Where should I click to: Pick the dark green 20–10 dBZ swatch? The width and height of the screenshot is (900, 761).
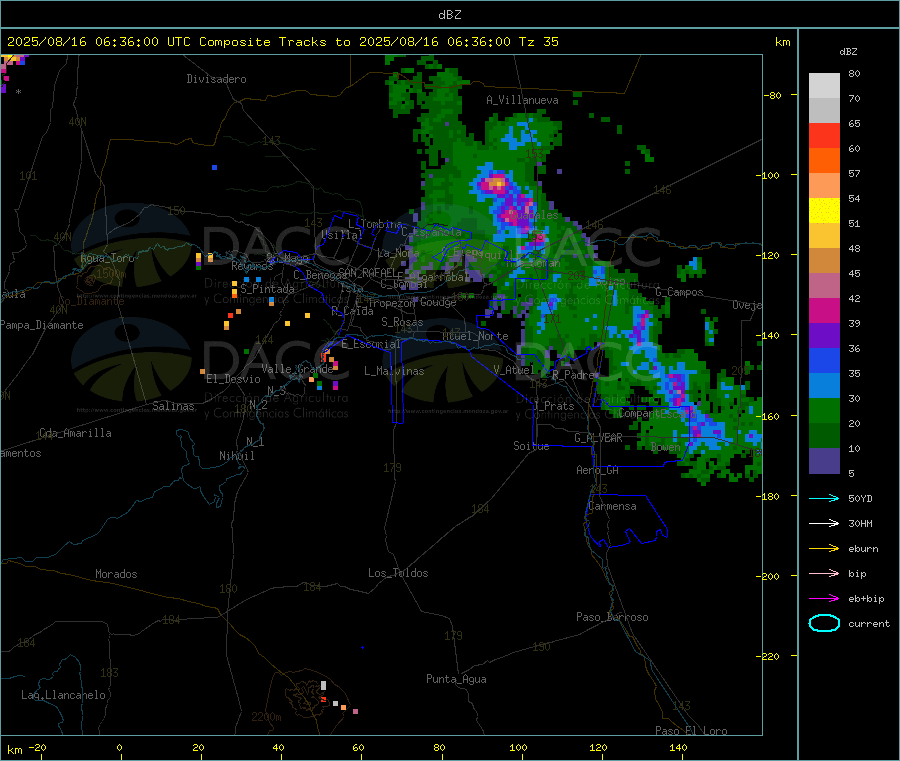pos(824,436)
